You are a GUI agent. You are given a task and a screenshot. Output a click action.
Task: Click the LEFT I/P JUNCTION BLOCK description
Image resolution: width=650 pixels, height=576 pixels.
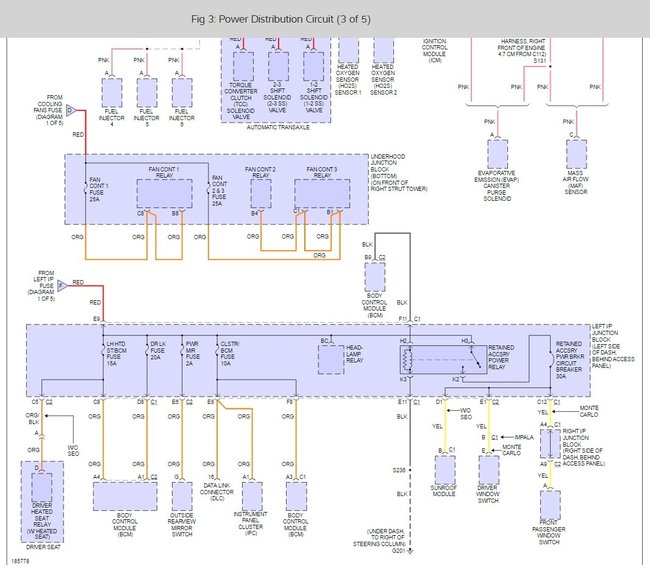[x=613, y=346]
